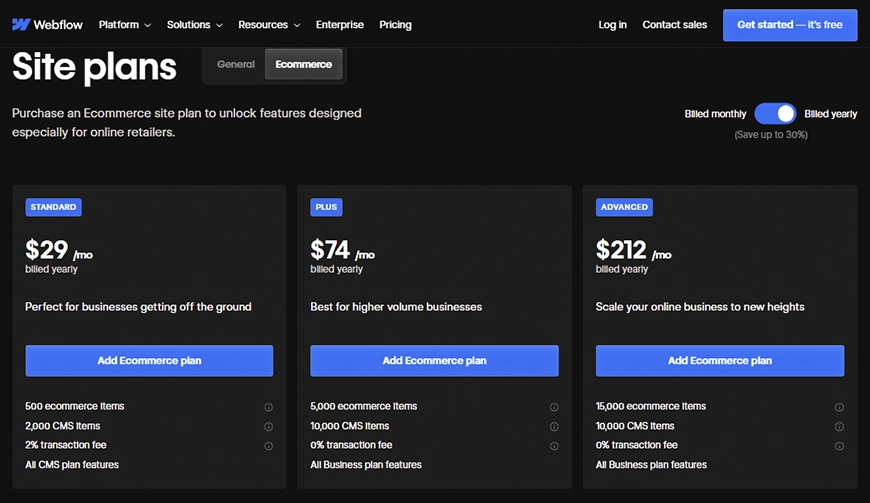The image size is (870, 503).
Task: Open info for Plus plan 0% transaction fee
Action: tap(554, 446)
